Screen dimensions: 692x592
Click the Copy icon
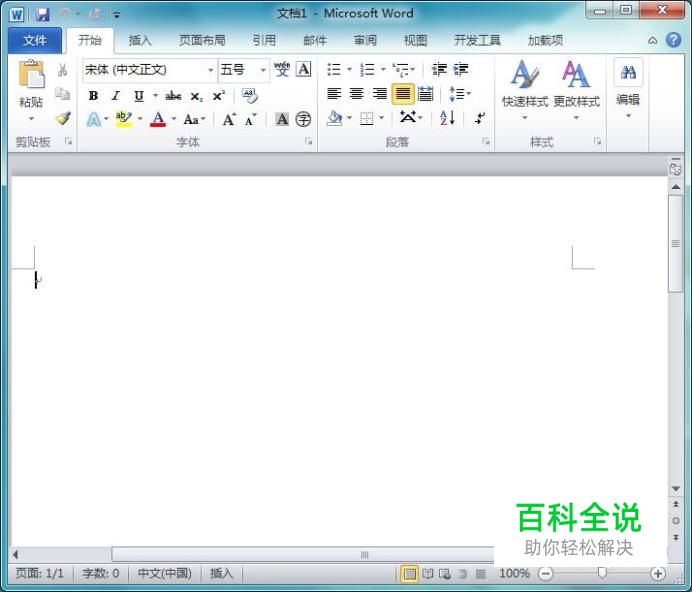pyautogui.click(x=63, y=94)
